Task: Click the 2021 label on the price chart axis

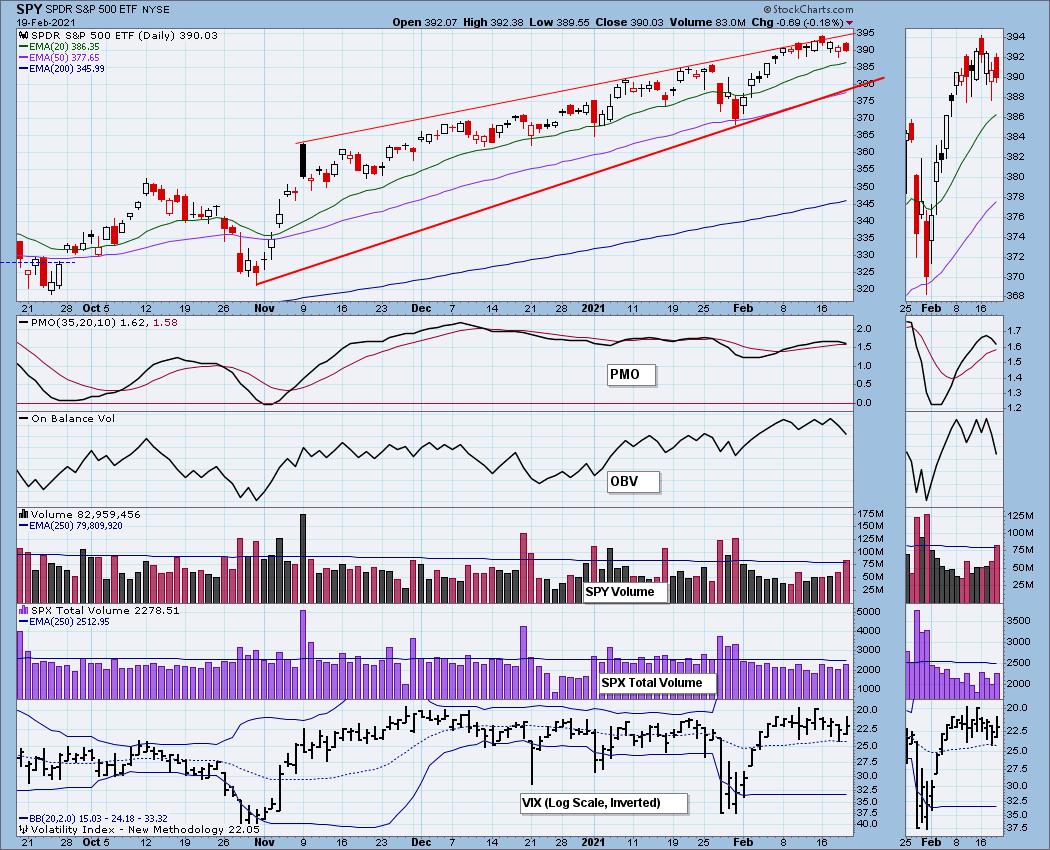Action: pyautogui.click(x=593, y=308)
